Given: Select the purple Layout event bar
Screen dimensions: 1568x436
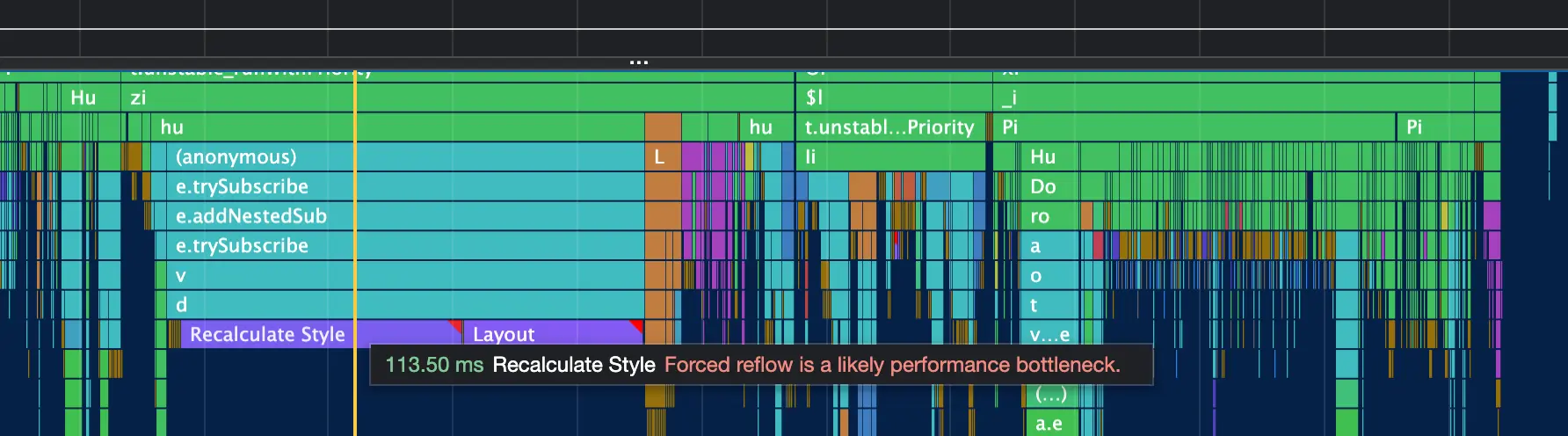Looking at the screenshot, I should [553, 334].
